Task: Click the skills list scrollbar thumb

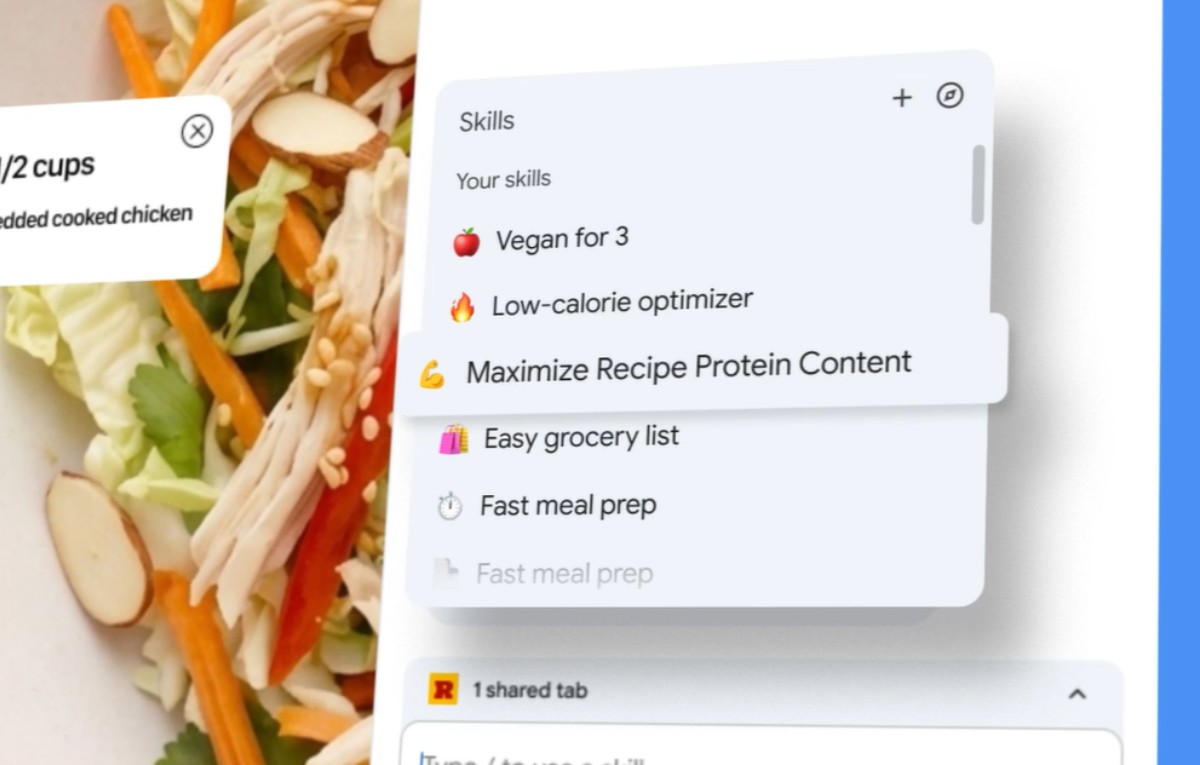Action: [978, 185]
